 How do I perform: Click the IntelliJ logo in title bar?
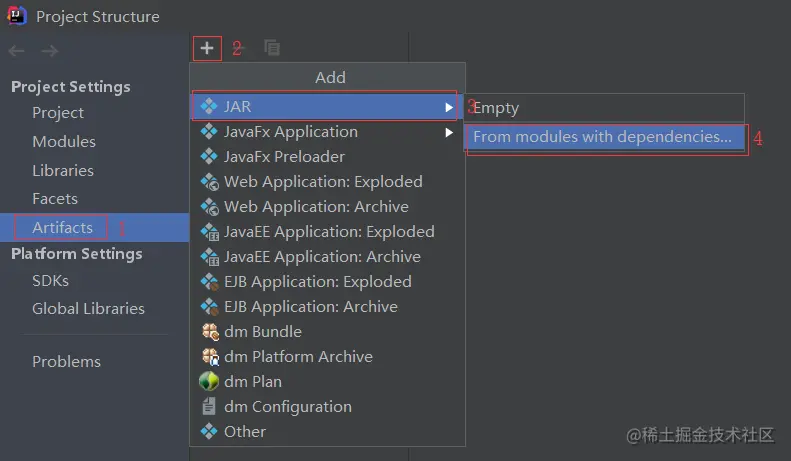point(16,16)
